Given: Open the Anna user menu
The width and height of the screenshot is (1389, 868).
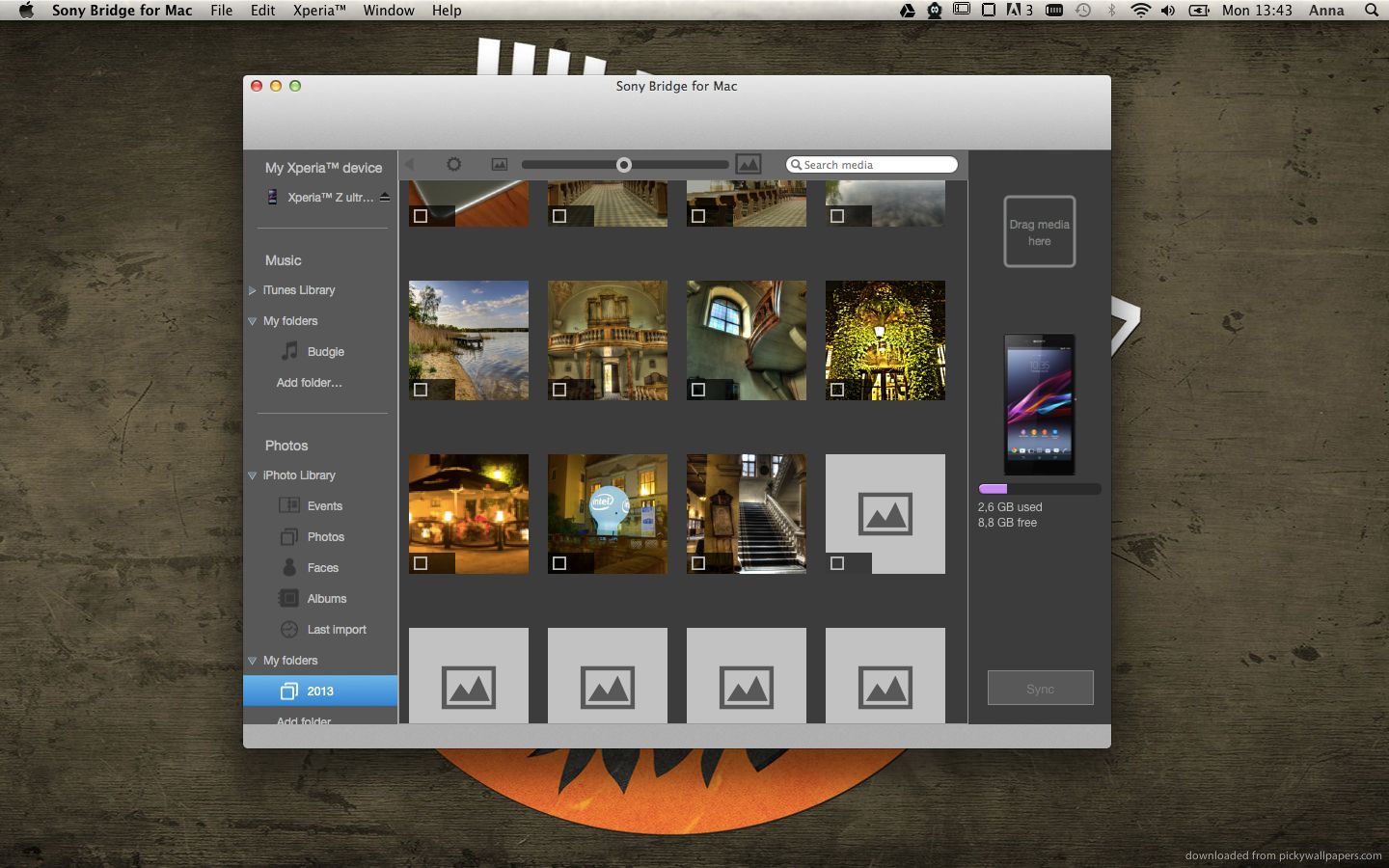Looking at the screenshot, I should pos(1326,11).
